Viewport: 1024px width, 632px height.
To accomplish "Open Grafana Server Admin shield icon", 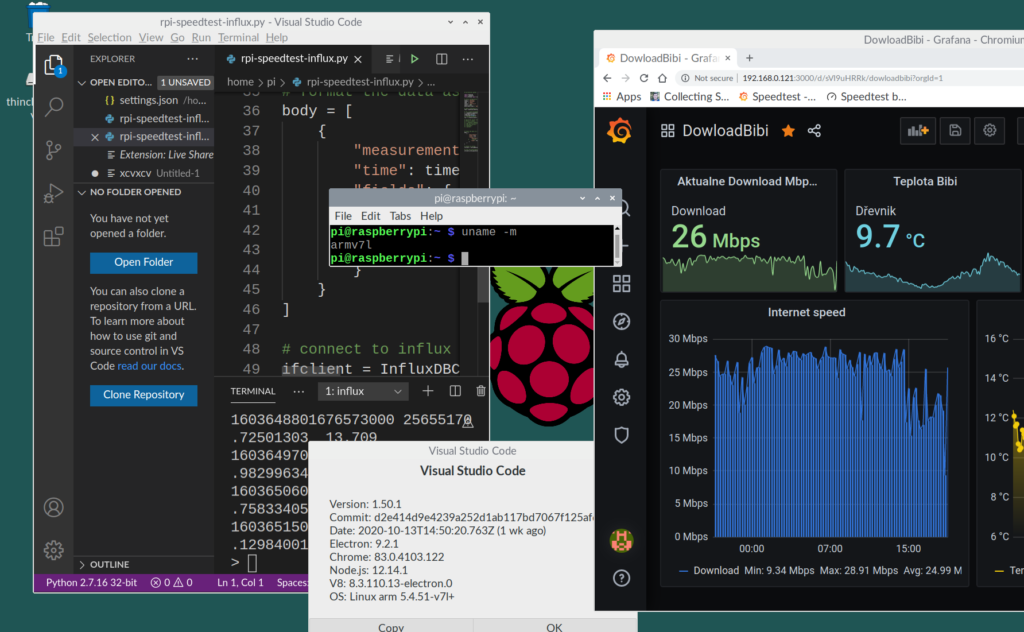I will 621,435.
